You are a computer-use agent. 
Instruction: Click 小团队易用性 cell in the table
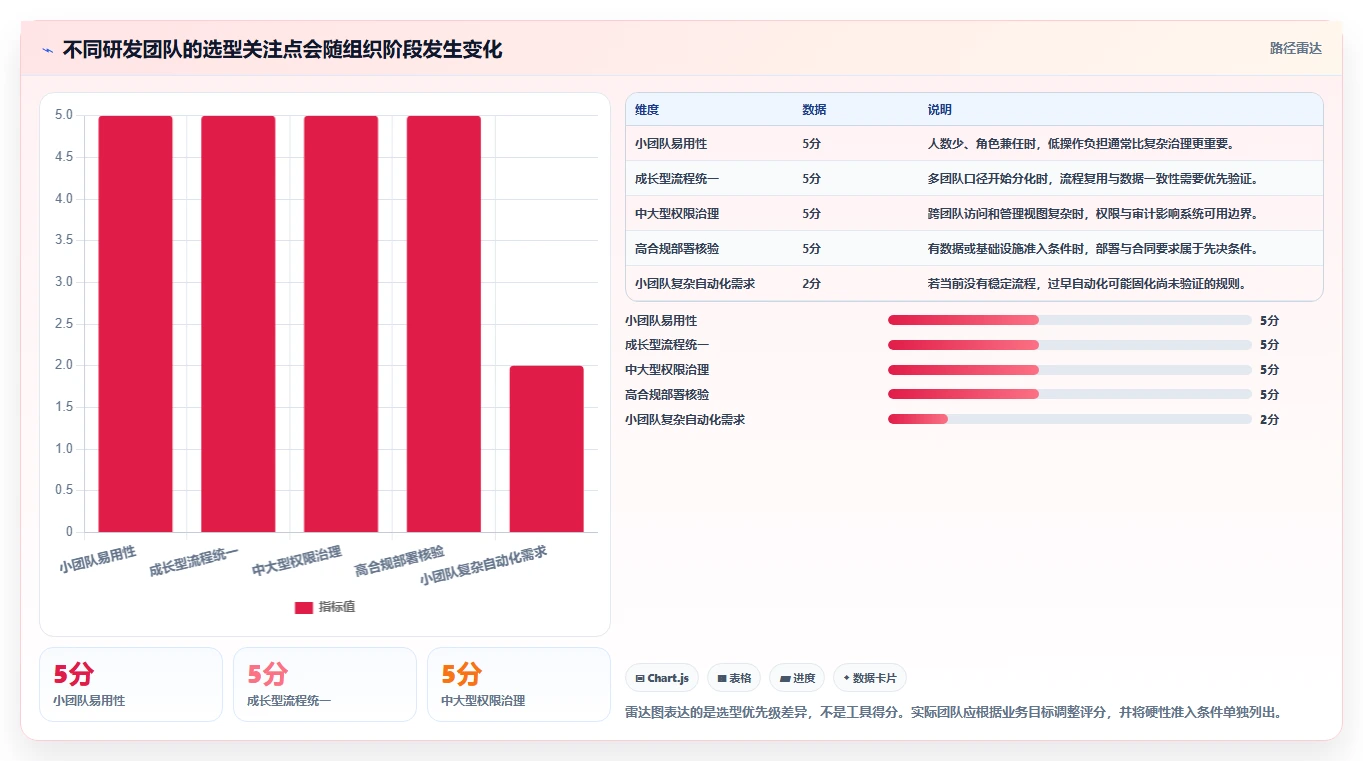click(x=671, y=144)
